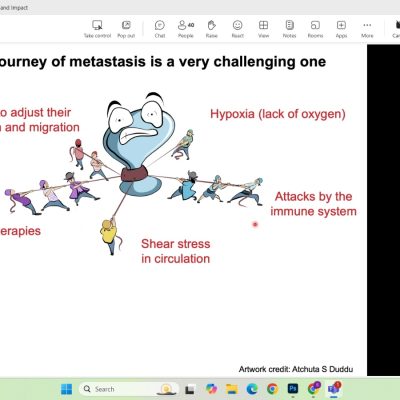
Task: Pop out the shared content window
Action: point(126,29)
